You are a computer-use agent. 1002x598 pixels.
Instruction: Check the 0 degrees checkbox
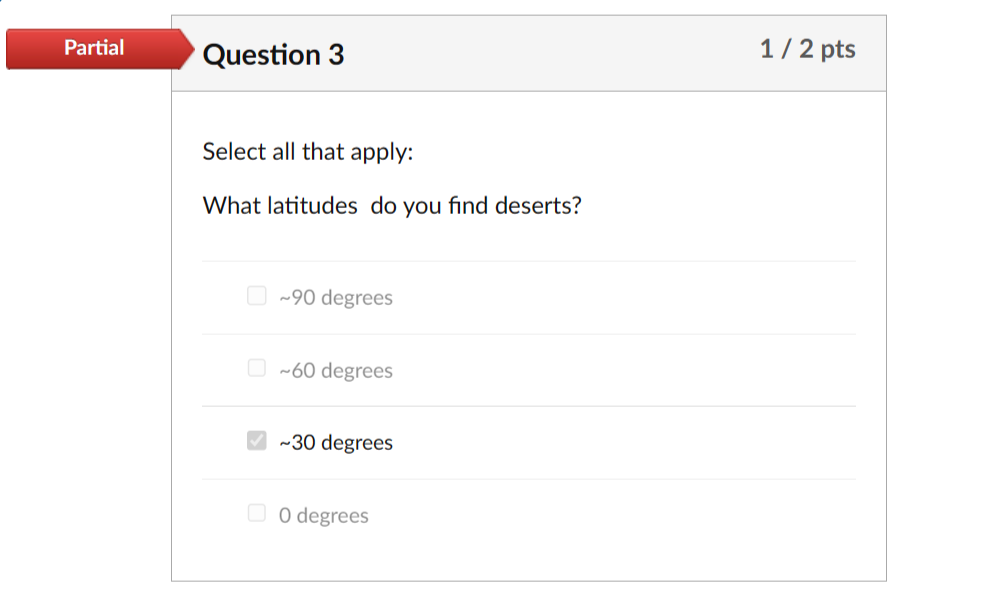click(257, 513)
